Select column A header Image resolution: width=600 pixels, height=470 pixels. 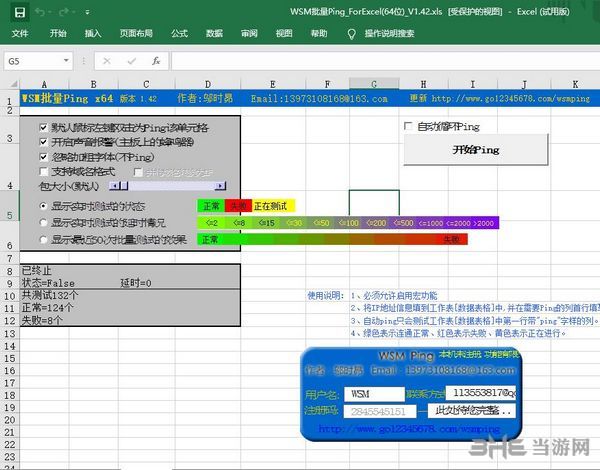(x=44, y=84)
